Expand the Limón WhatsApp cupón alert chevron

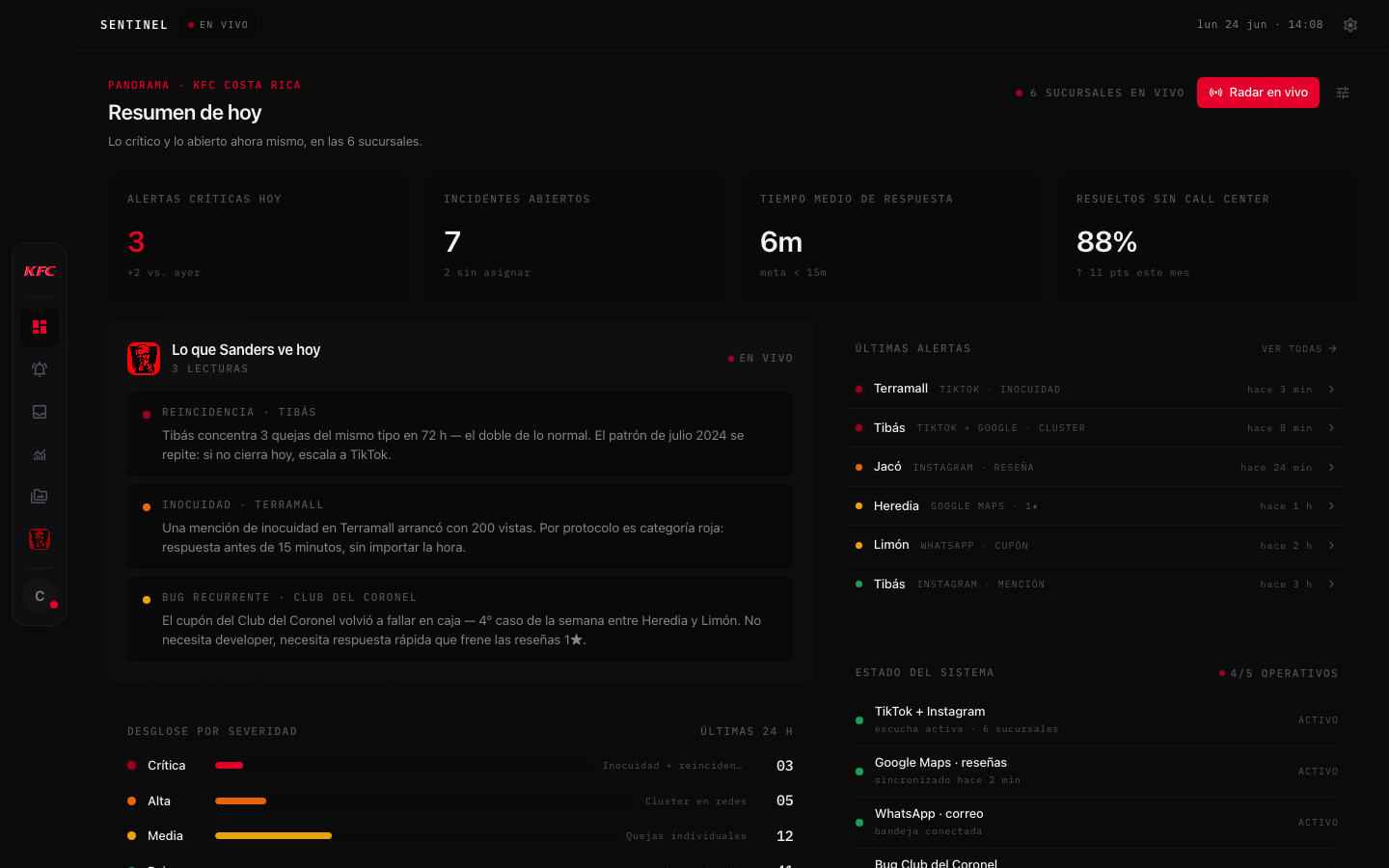(1331, 546)
